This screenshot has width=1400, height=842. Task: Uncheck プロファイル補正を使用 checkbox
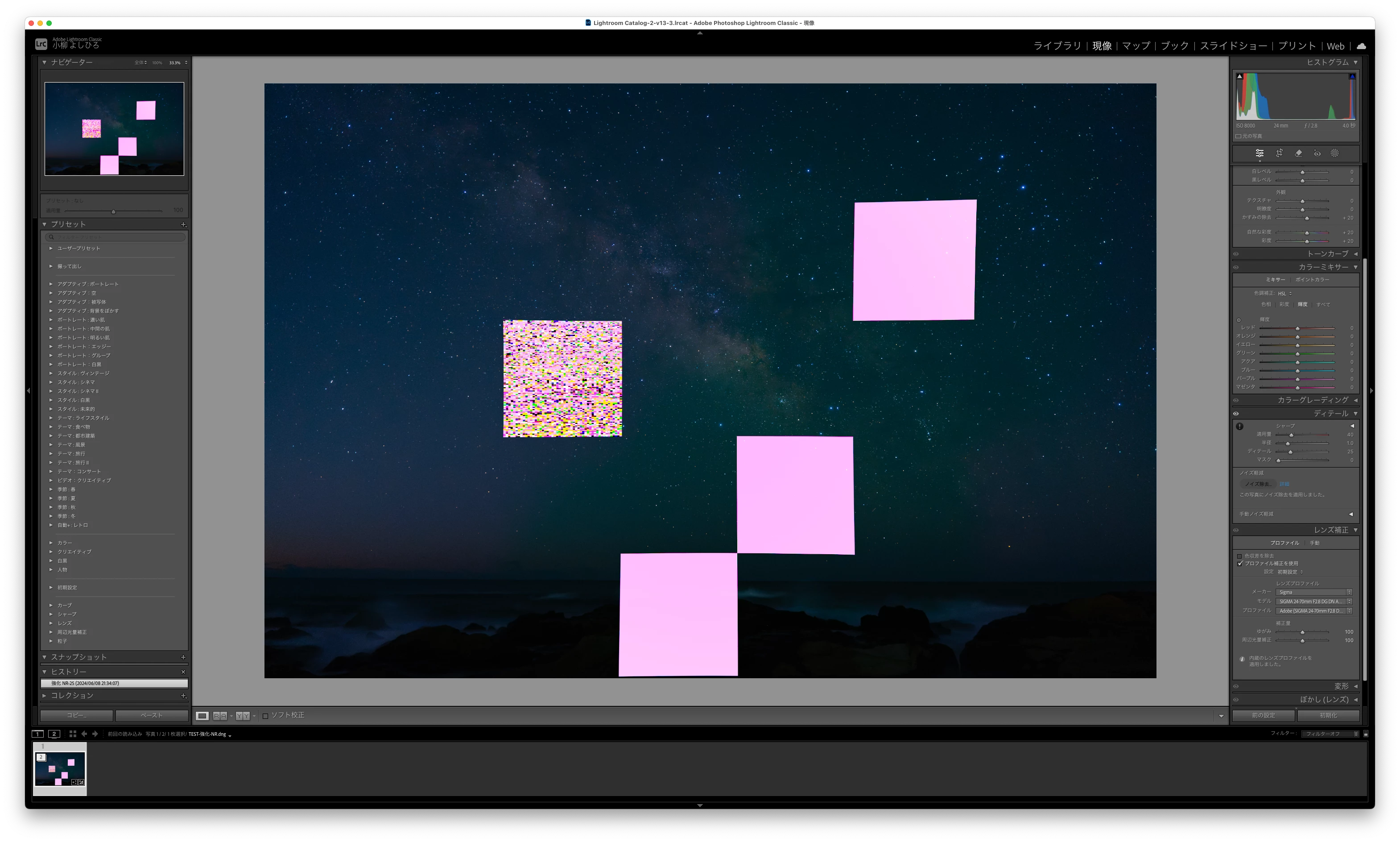click(1239, 564)
